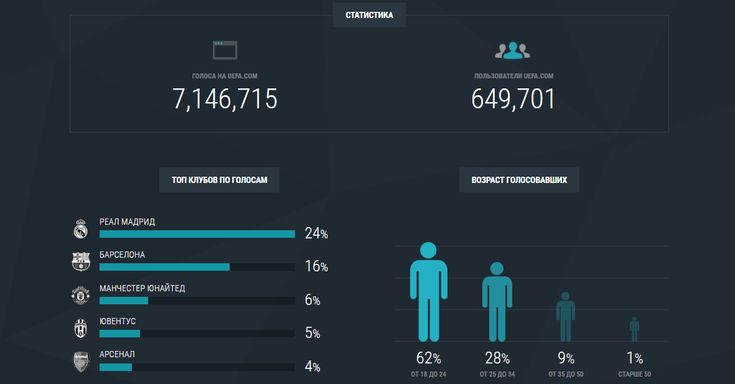Click the Барселона 16% progress bar

tap(197, 267)
